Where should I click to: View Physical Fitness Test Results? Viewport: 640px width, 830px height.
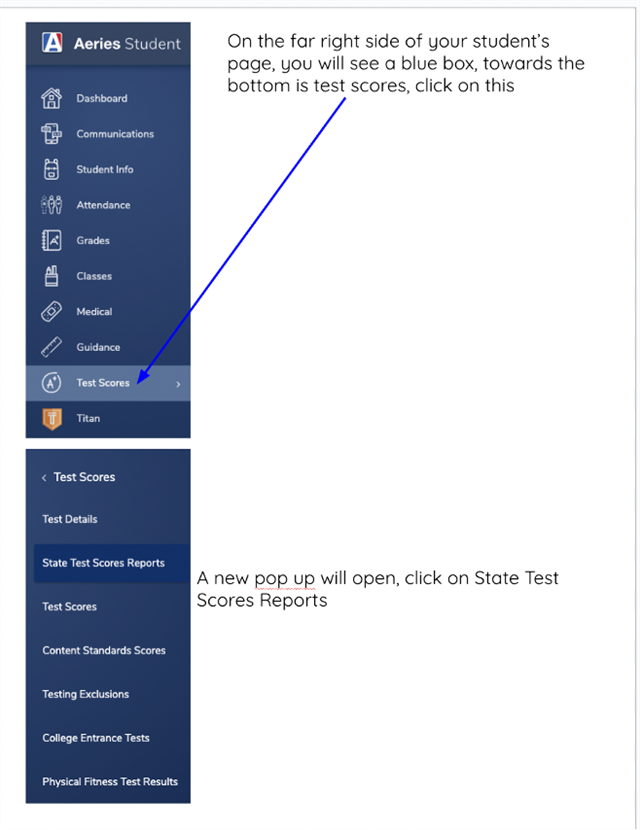point(110,782)
